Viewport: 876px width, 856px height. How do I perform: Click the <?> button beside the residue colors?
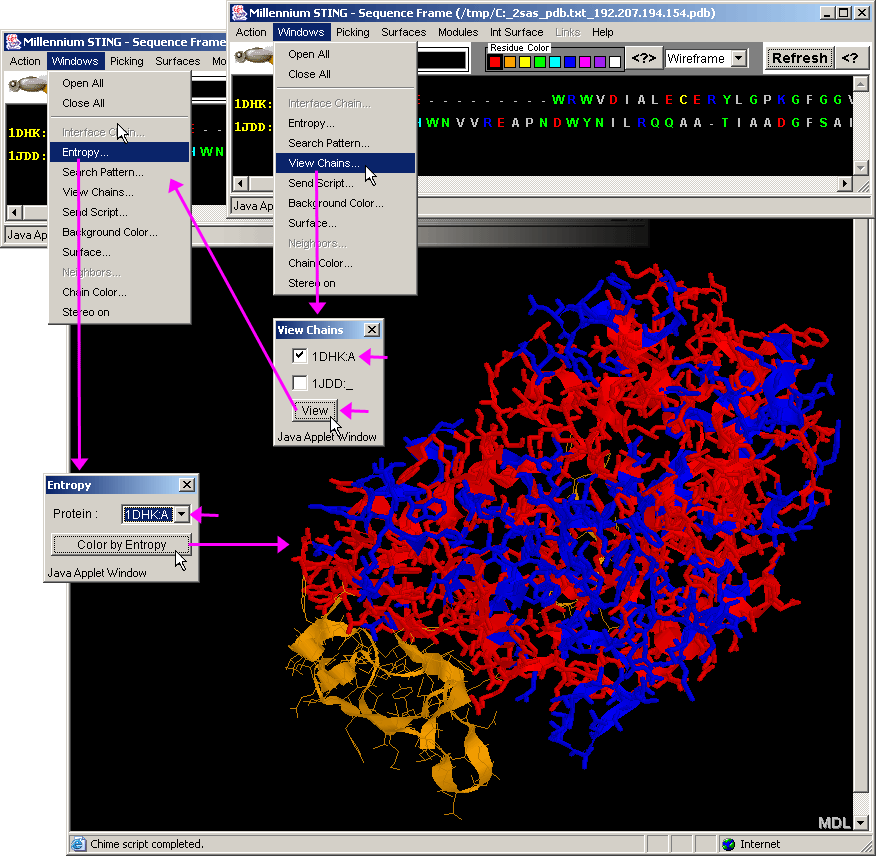644,58
